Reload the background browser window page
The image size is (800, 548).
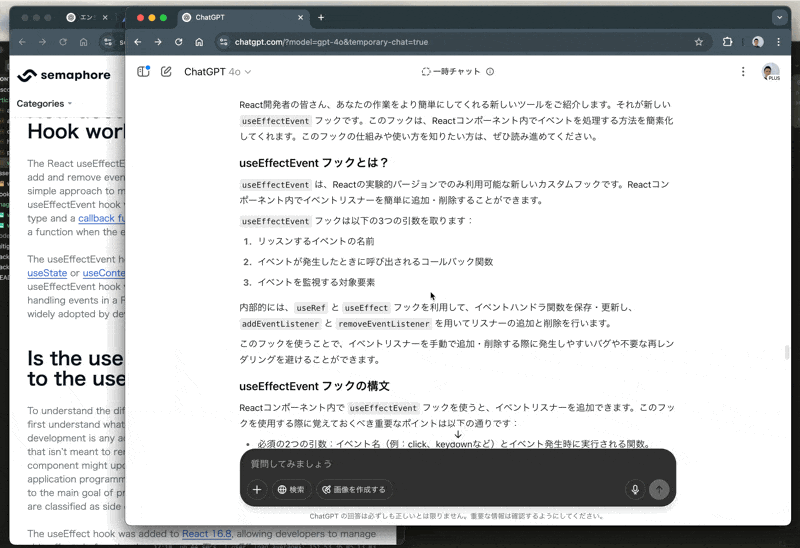[x=63, y=42]
